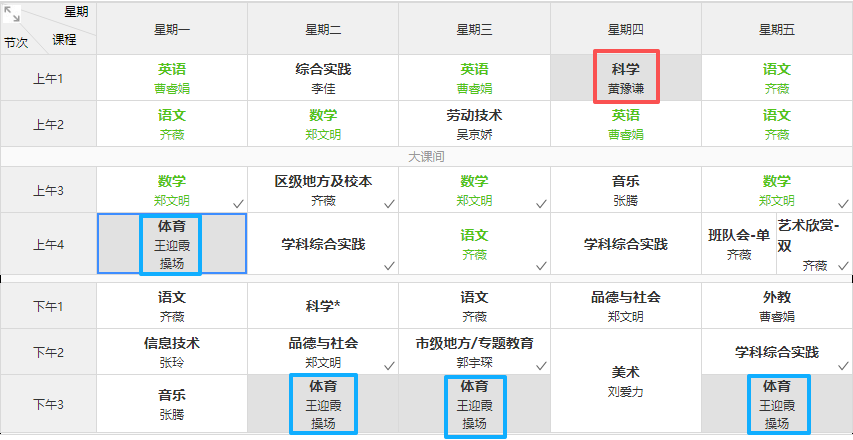Open Monday 上午1 英语 曹睿娟 cell
The width and height of the screenshot is (853, 440).
[172, 78]
